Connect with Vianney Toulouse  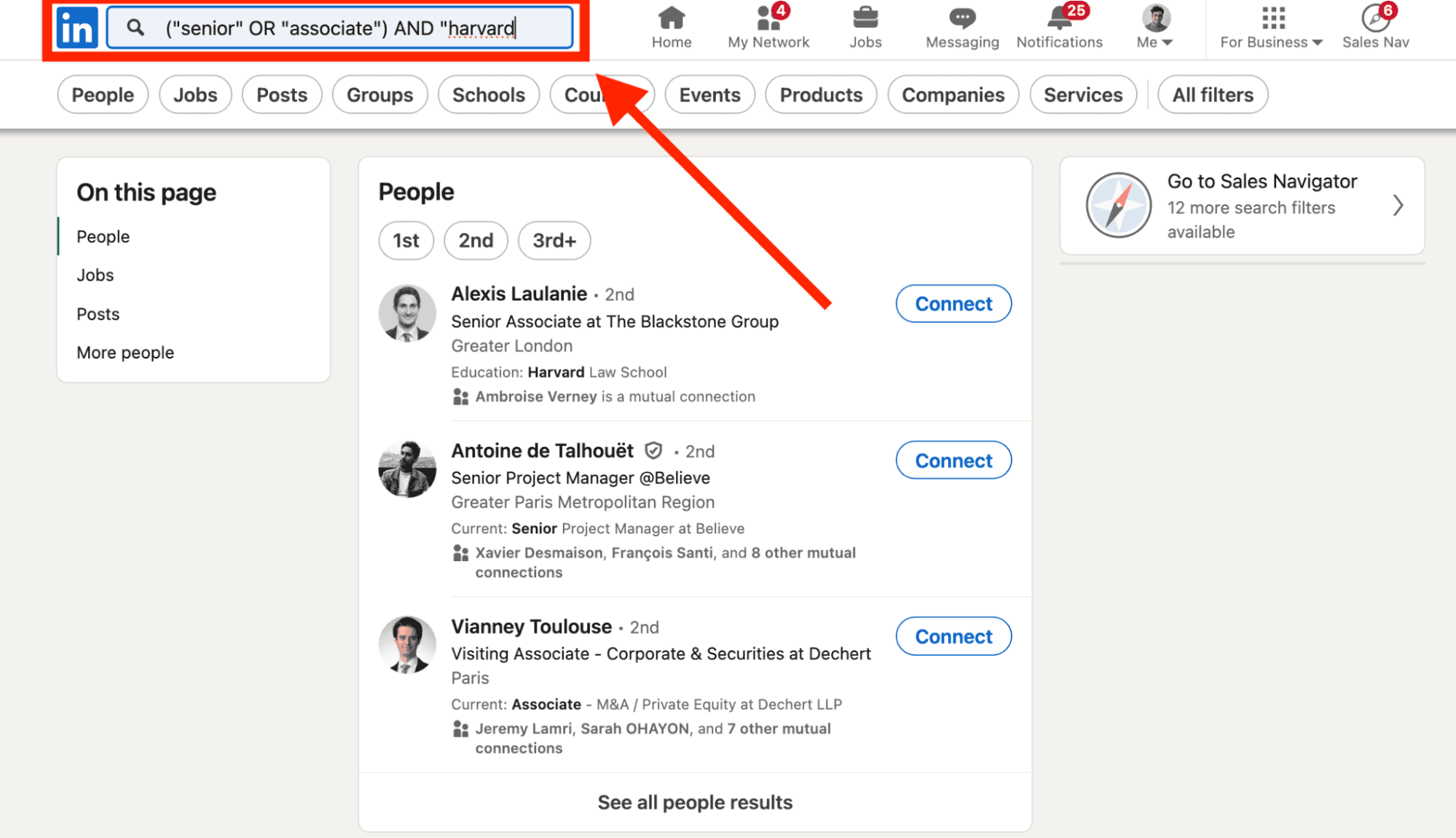coord(953,636)
